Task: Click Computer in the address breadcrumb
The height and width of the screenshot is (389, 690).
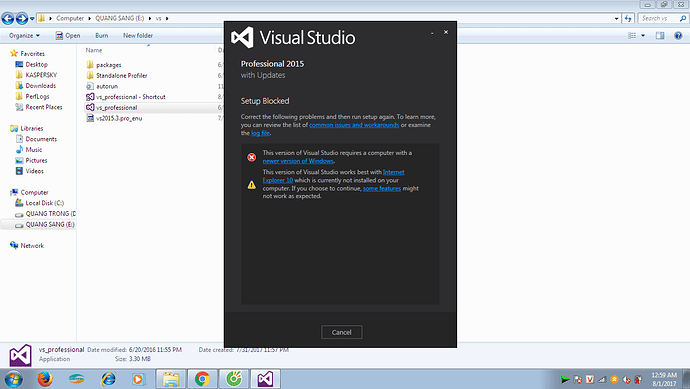Action: [70, 18]
